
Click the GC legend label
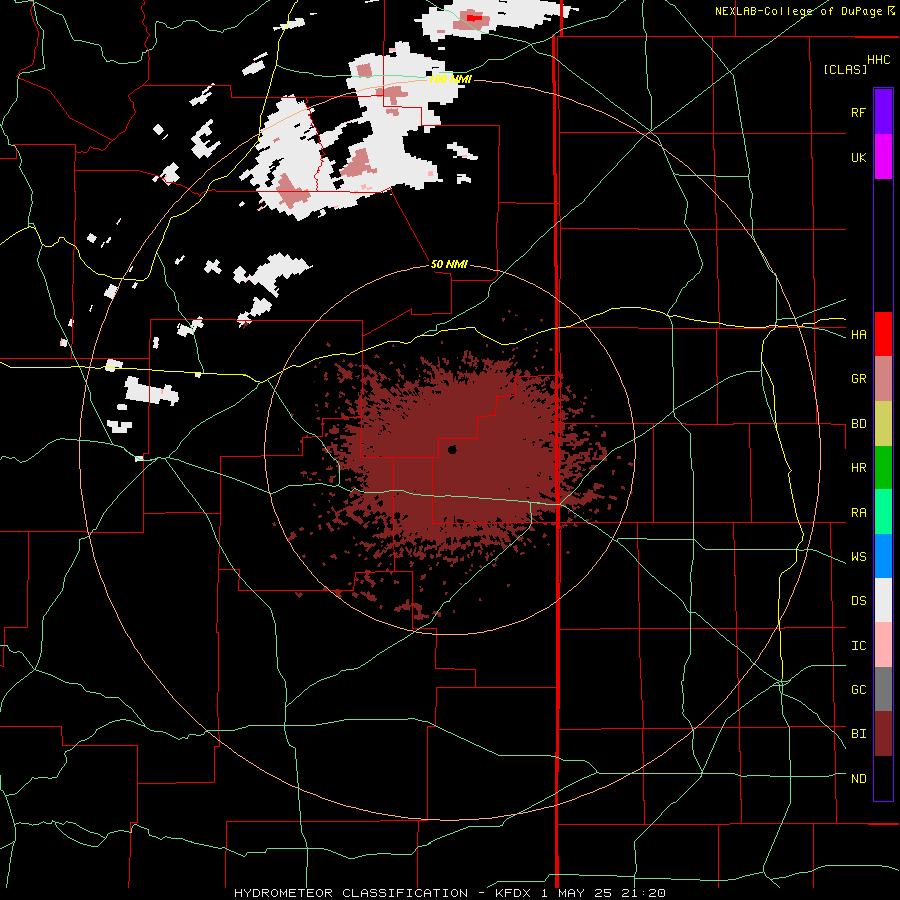pyautogui.click(x=858, y=690)
